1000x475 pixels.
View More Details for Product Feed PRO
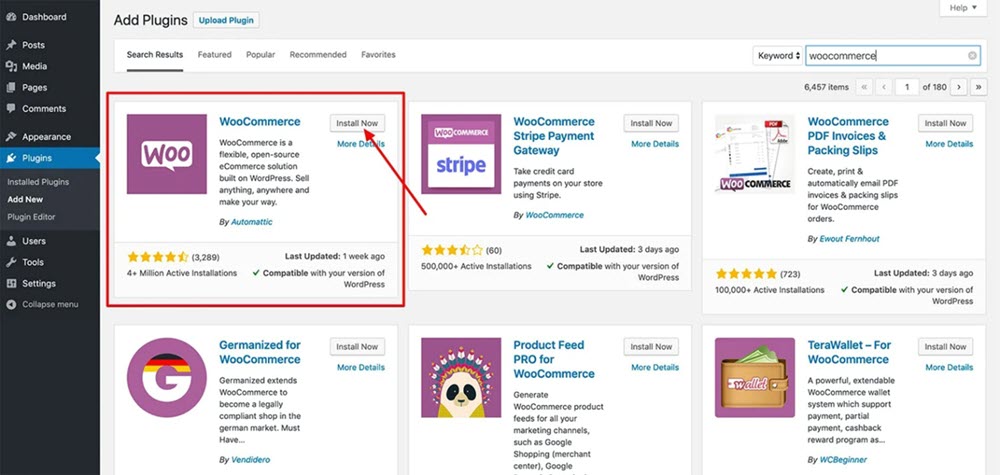coord(655,367)
